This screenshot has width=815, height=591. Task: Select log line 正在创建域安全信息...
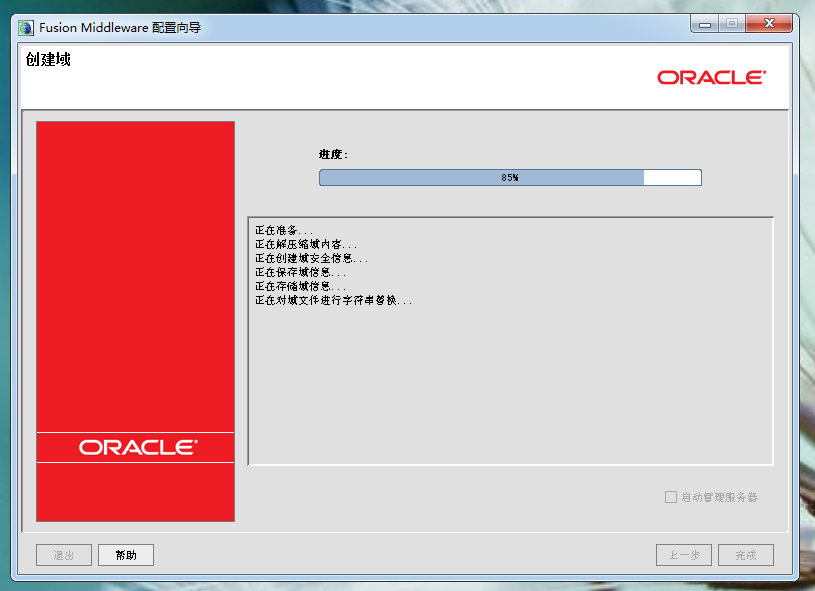[311, 258]
